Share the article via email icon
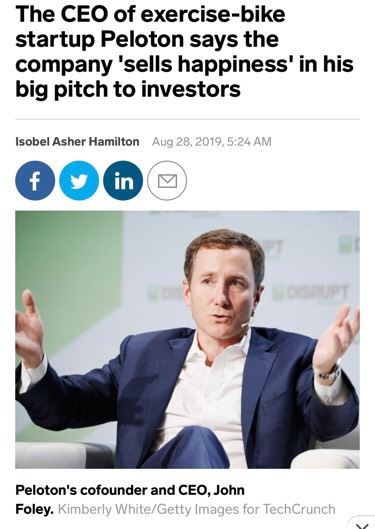The width and height of the screenshot is (375, 529). coord(167,180)
